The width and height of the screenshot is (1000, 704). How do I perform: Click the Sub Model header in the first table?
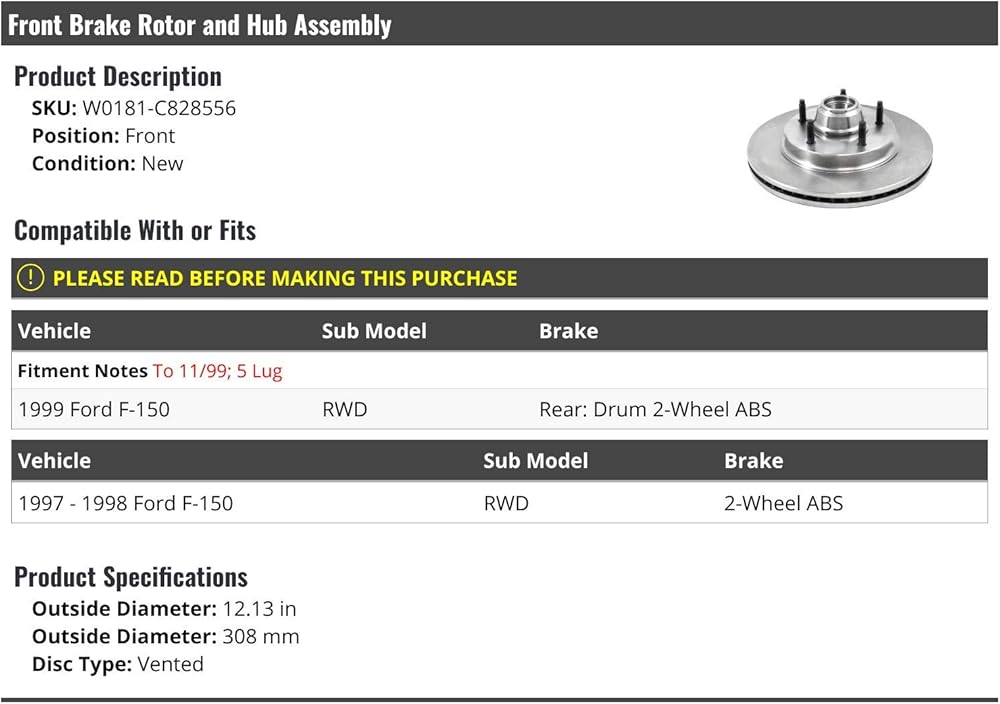(x=374, y=331)
